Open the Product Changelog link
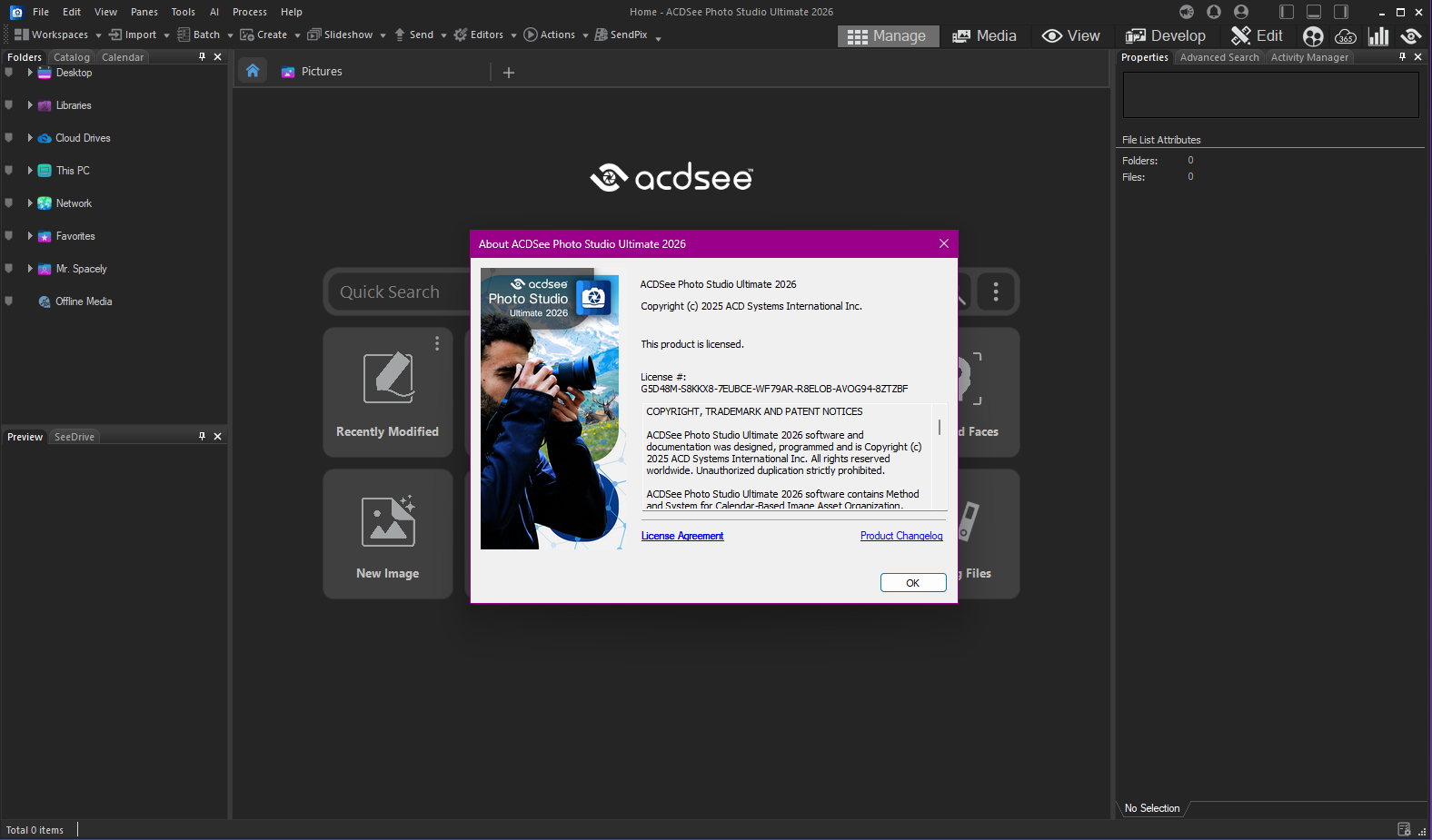 [x=901, y=536]
